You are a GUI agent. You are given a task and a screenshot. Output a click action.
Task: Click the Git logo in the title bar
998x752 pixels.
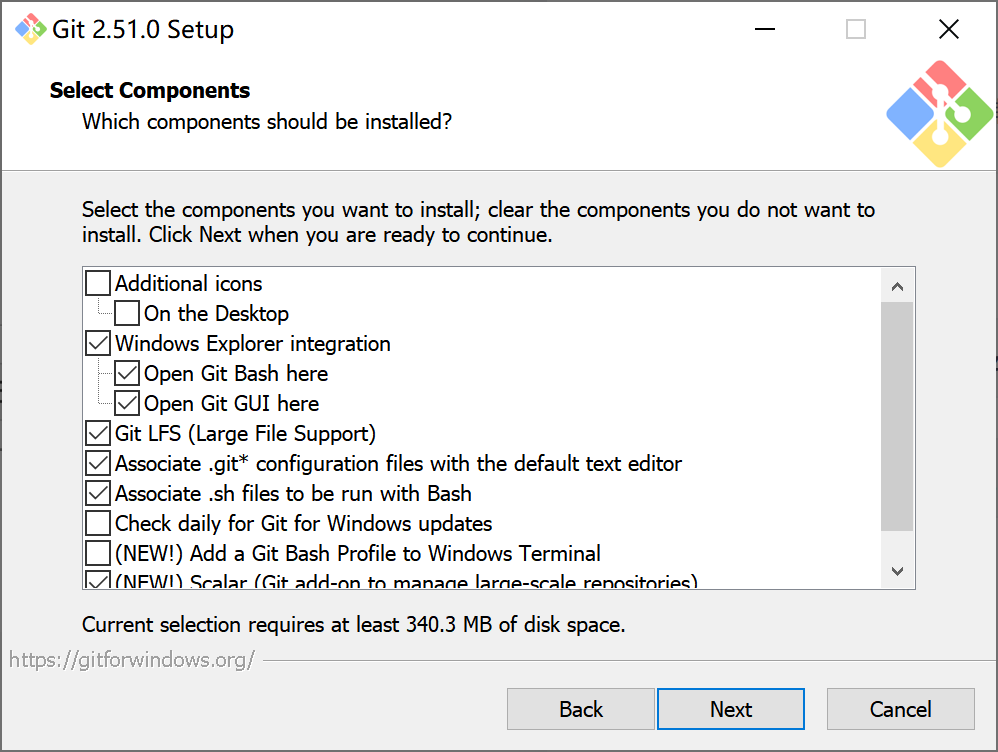point(31,29)
